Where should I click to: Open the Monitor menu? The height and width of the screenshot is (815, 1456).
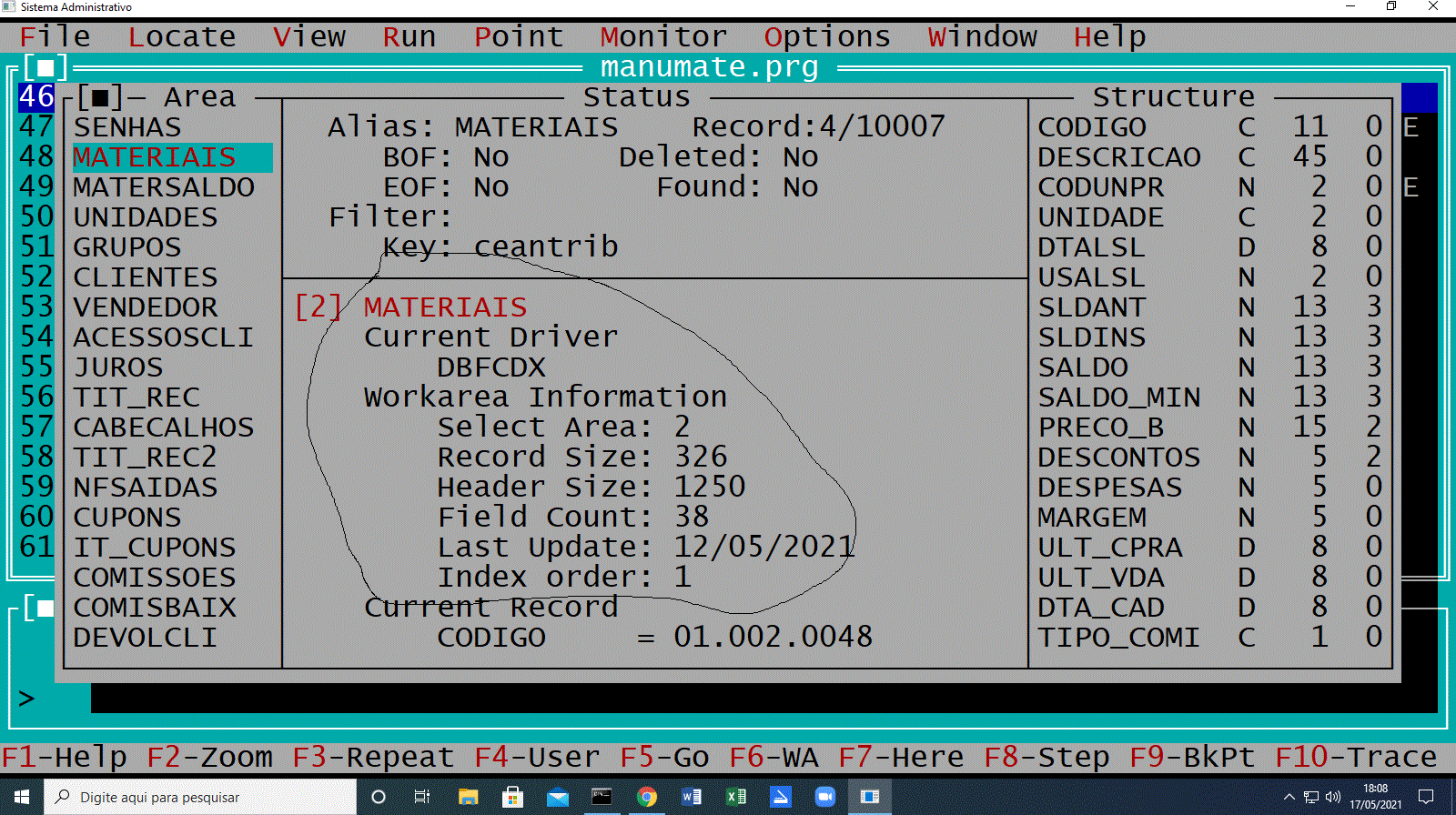(663, 37)
